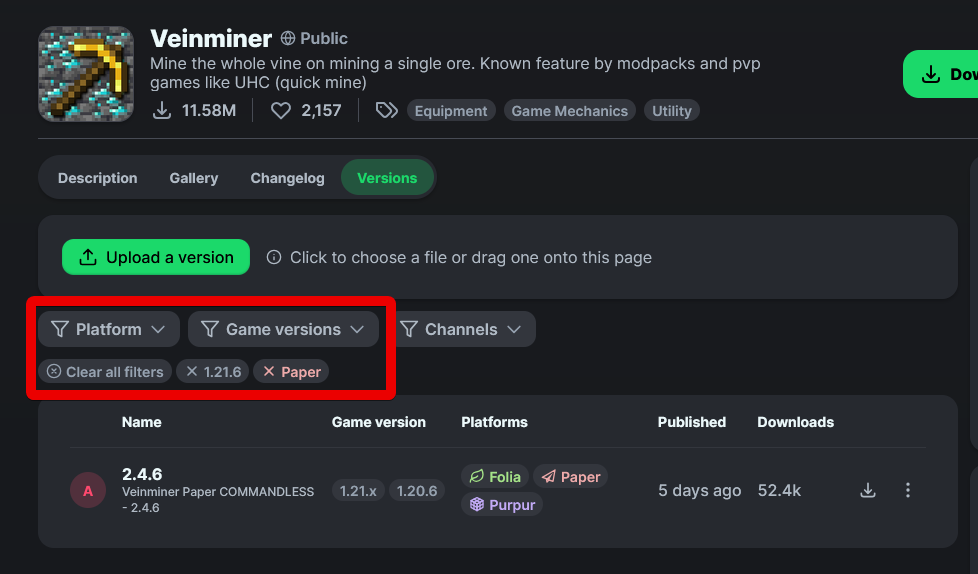Click the Upload a version button
The width and height of the screenshot is (978, 574).
coord(156,257)
